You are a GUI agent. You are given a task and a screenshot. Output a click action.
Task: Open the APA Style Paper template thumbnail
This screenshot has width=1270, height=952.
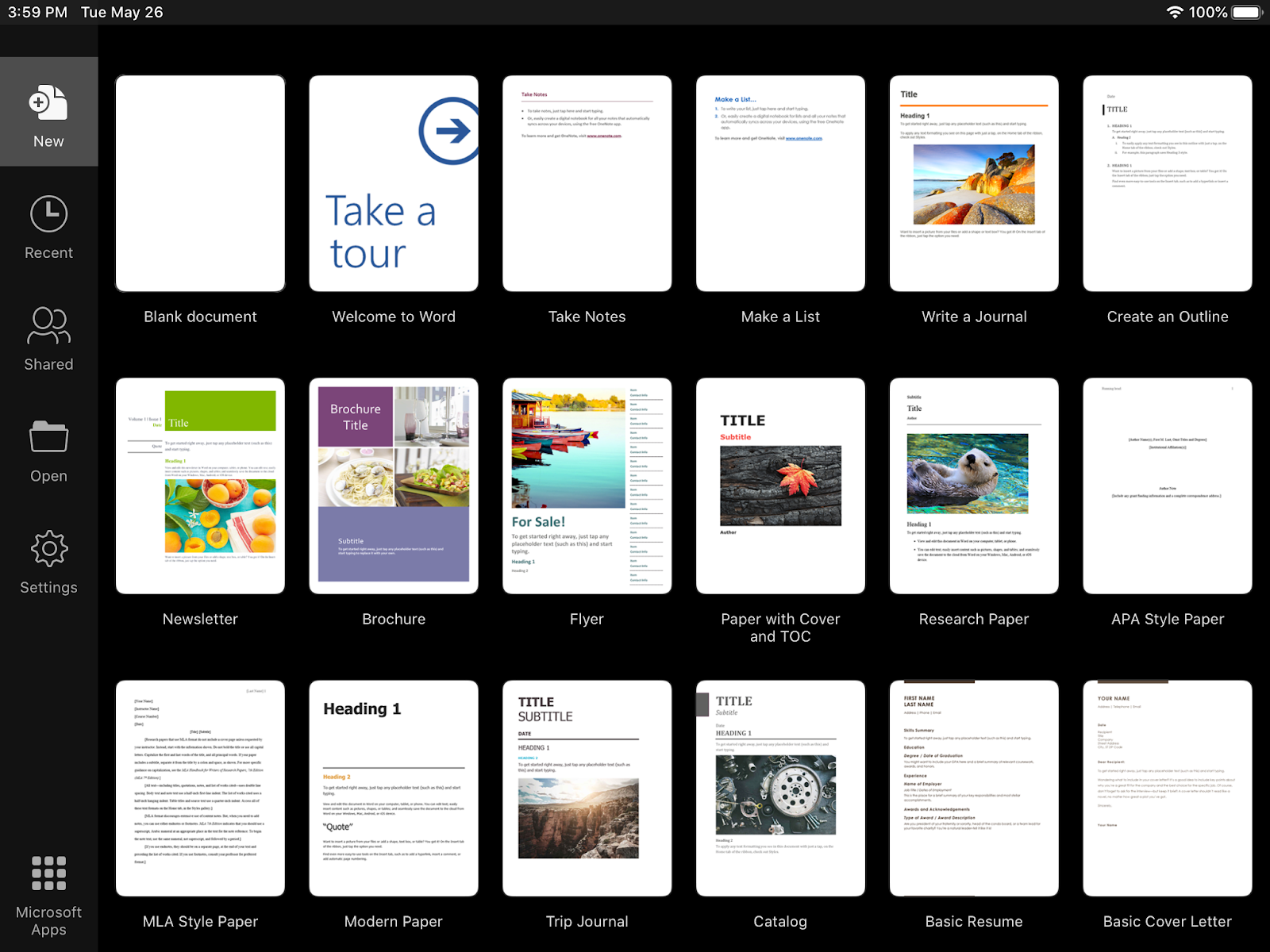click(x=1168, y=486)
